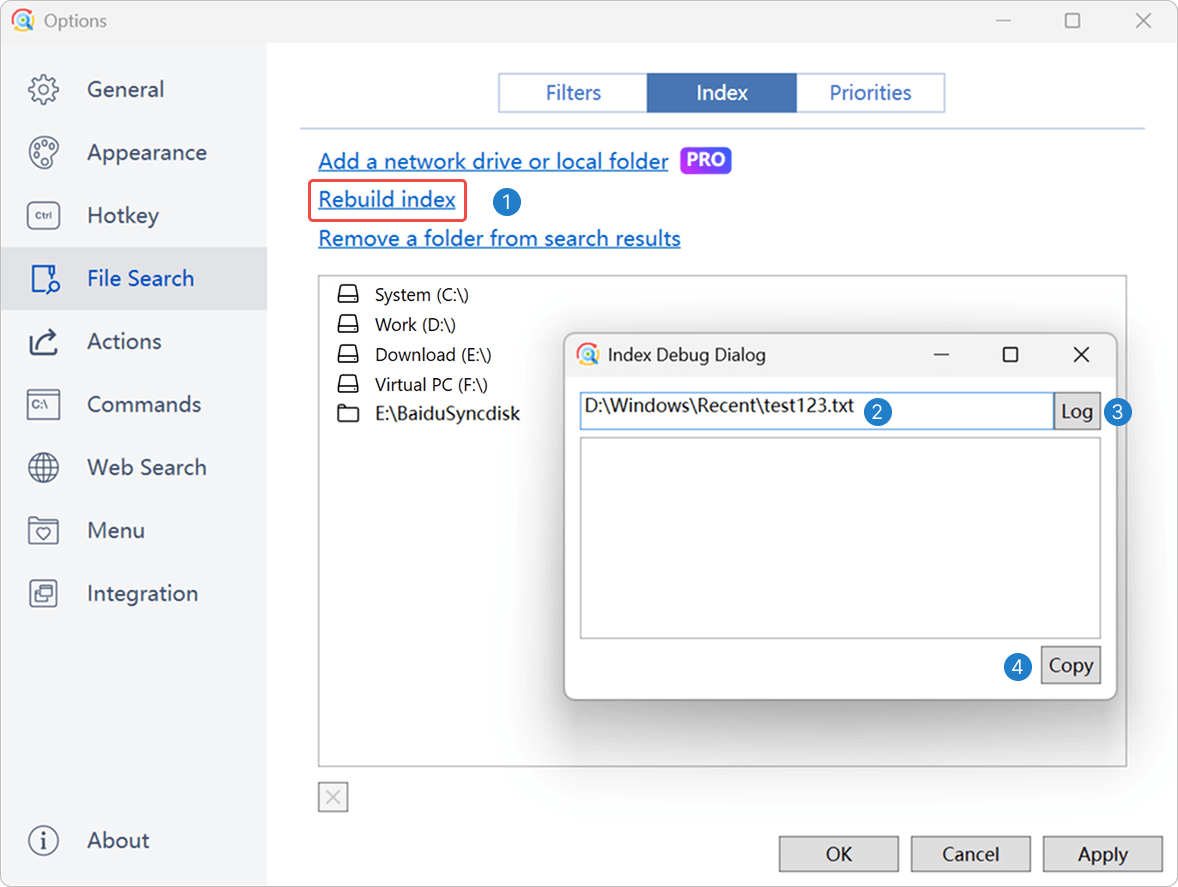The height and width of the screenshot is (887, 1178).
Task: Click the Copy button in debug dialog
Action: tap(1071, 665)
